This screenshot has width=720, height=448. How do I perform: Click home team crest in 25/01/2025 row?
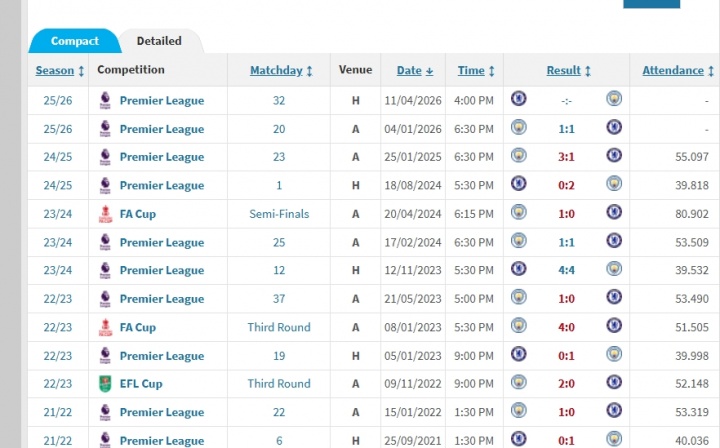pos(518,156)
